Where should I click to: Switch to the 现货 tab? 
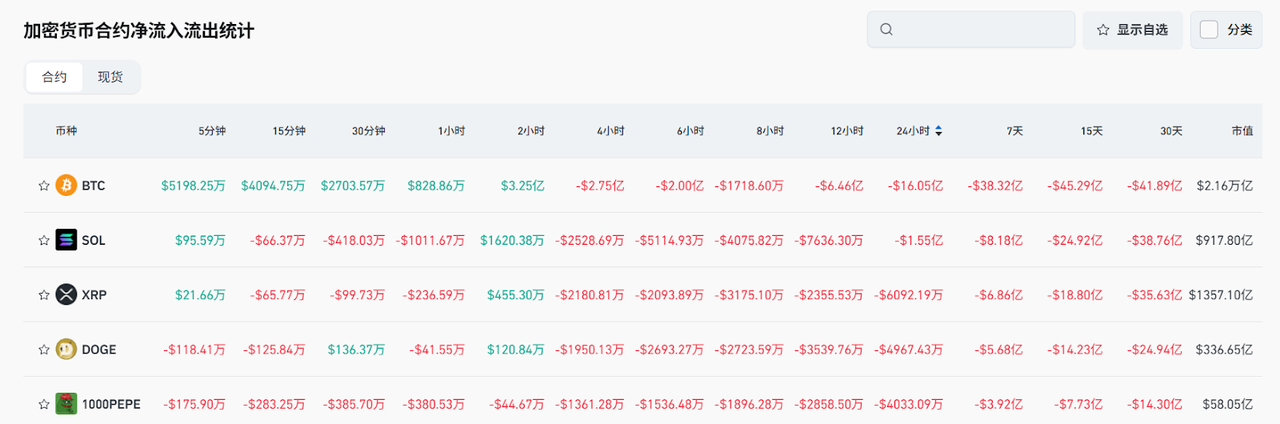pyautogui.click(x=110, y=77)
